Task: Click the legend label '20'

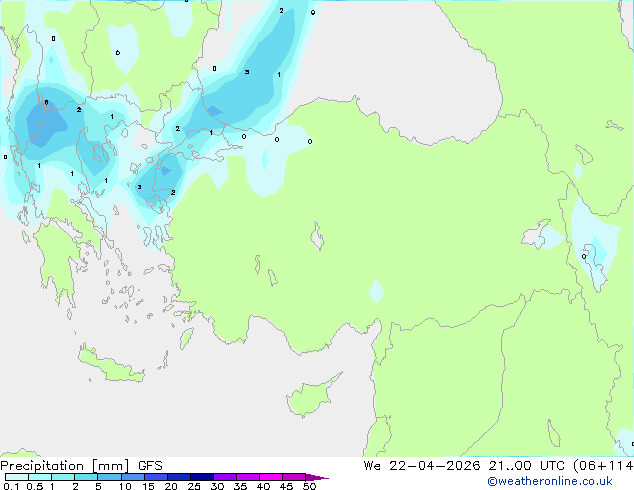Action: click(x=171, y=486)
